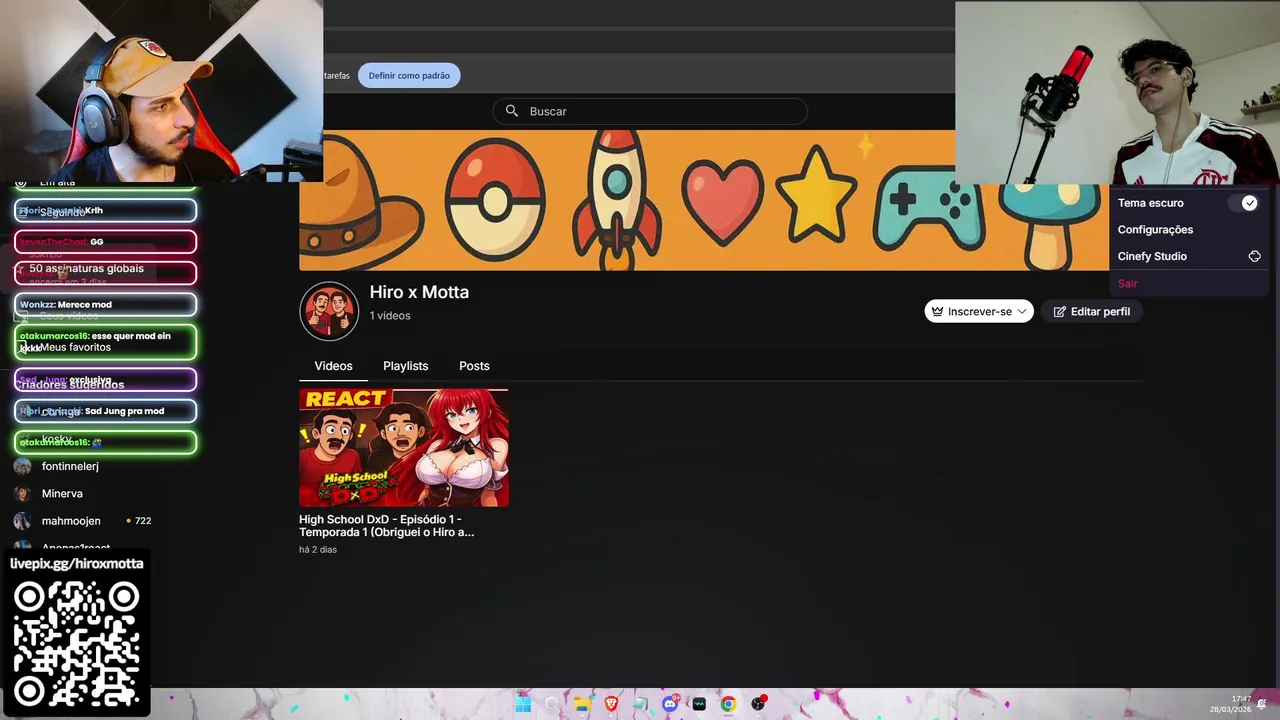1280x720 pixels.
Task: Click the '1 videos' count text
Action: click(x=390, y=316)
